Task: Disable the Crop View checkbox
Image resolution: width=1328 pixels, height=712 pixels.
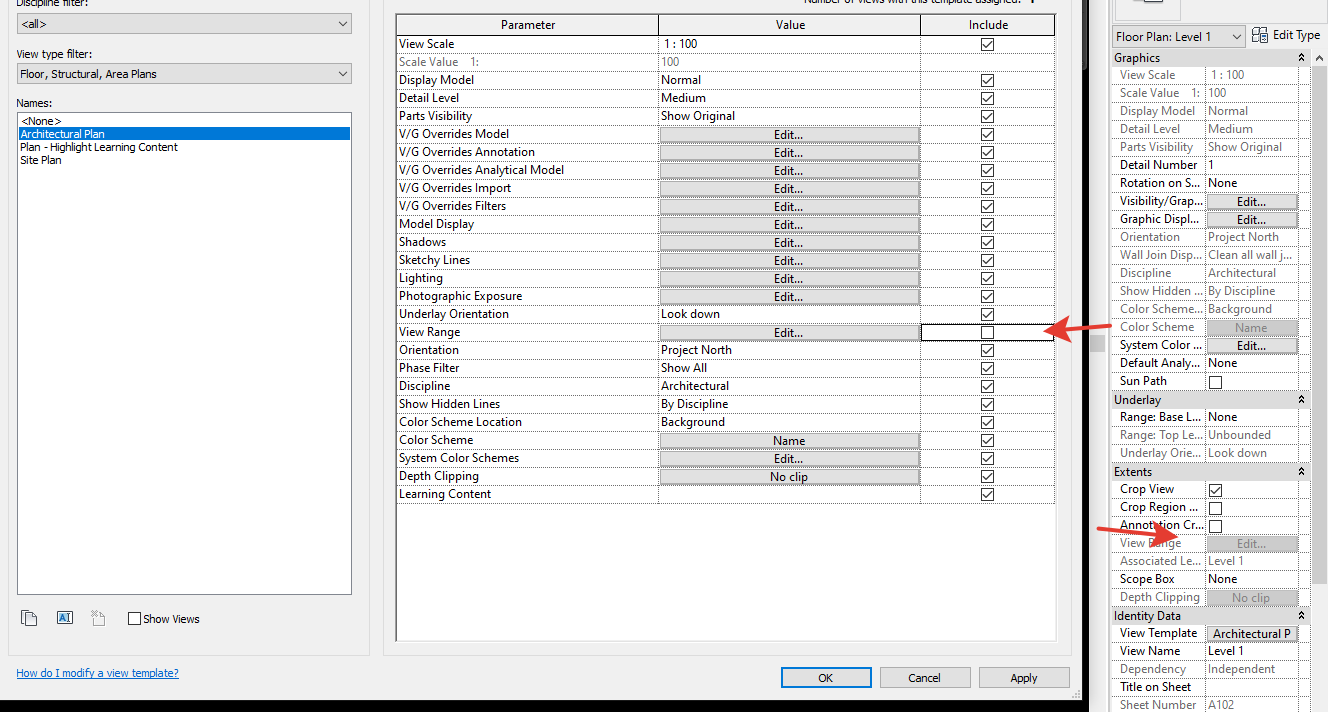Action: tap(1215, 489)
